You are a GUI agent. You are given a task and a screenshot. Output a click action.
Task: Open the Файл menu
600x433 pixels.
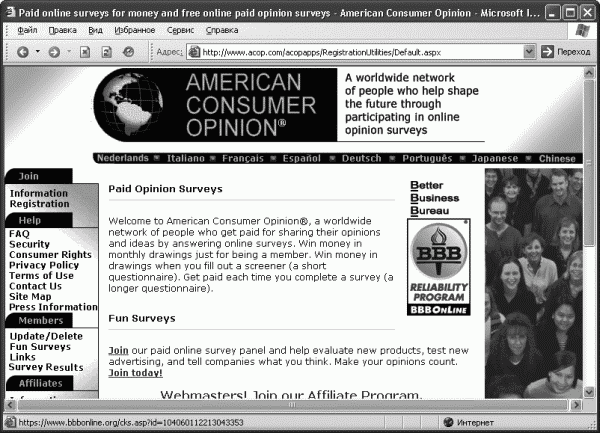27,30
